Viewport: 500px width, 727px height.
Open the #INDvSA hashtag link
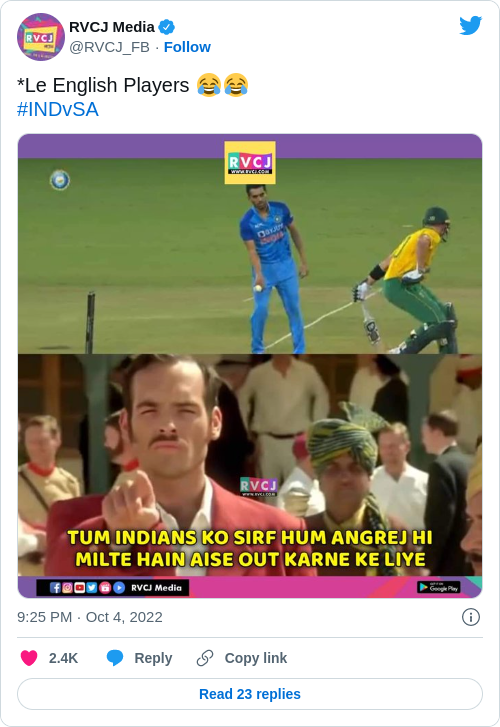pyautogui.click(x=58, y=109)
